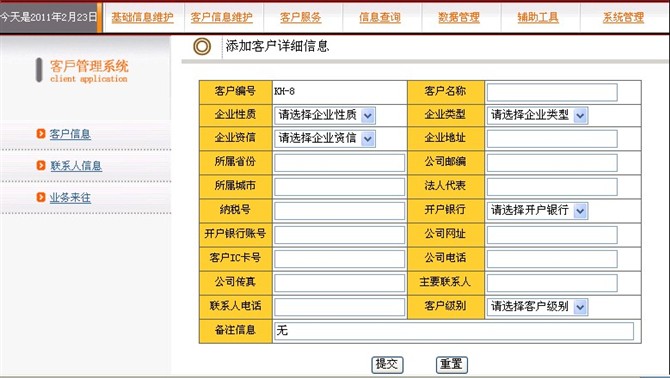Click the 添加客户详细信息 page heading
The height and width of the screenshot is (378, 670).
click(x=277, y=46)
